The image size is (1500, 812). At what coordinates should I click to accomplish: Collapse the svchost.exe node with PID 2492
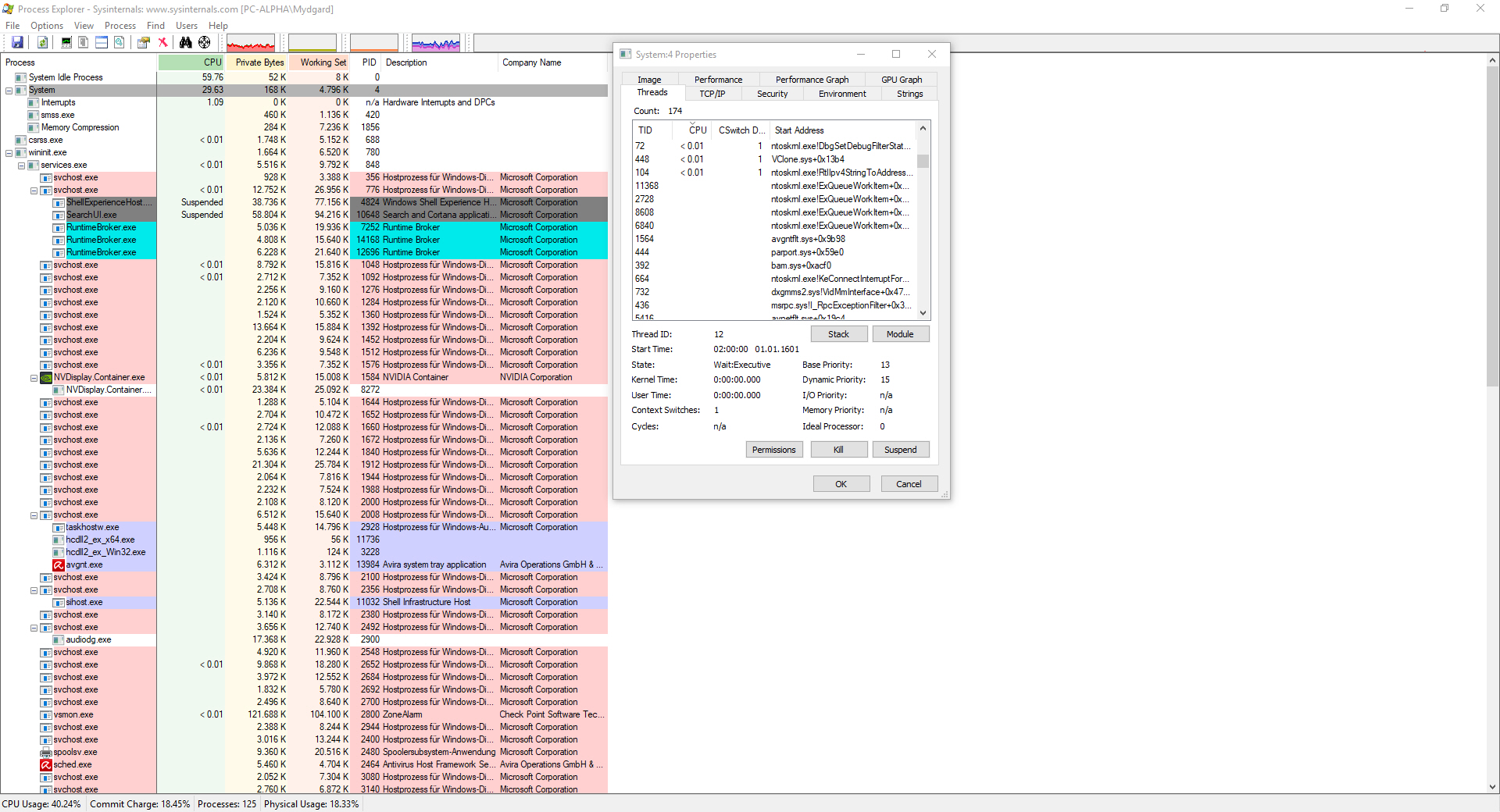pos(34,627)
